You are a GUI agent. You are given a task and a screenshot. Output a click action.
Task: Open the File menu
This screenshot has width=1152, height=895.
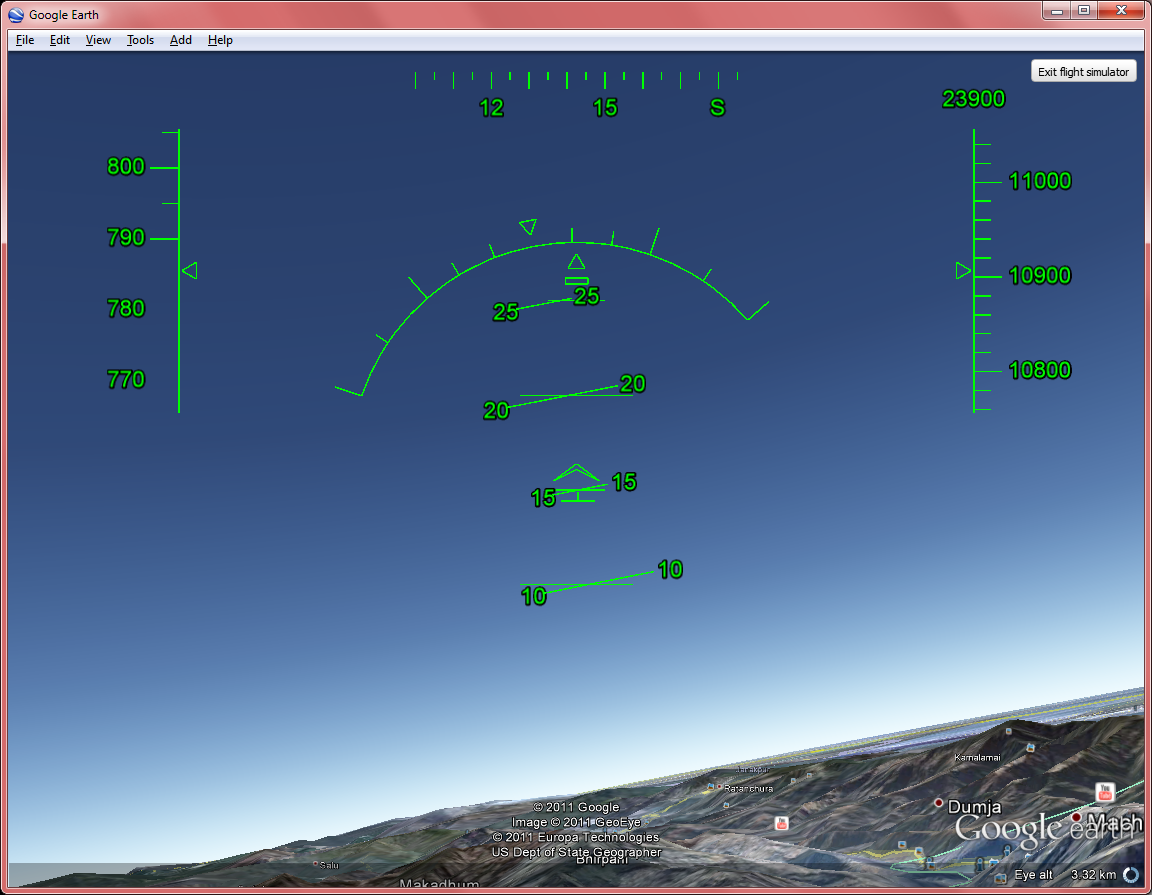(25, 40)
